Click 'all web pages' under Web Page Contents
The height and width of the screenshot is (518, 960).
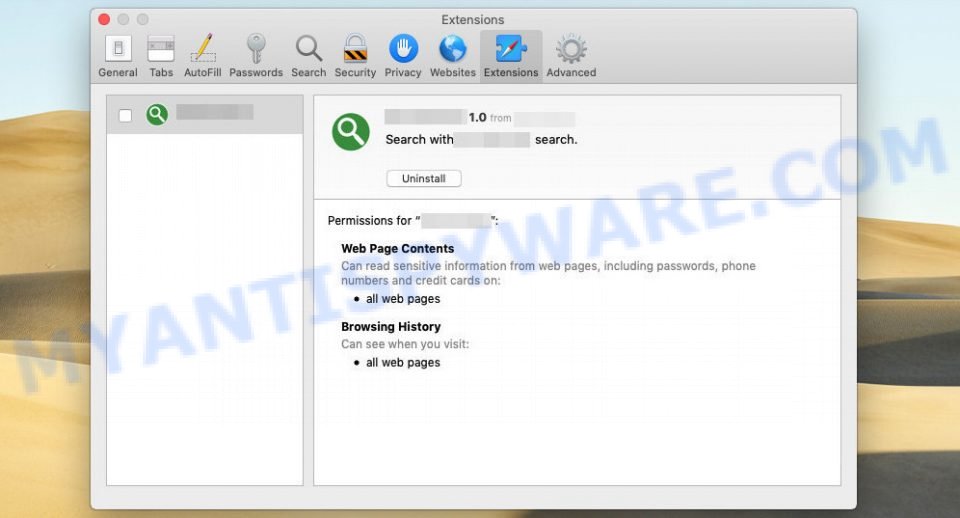click(x=403, y=299)
